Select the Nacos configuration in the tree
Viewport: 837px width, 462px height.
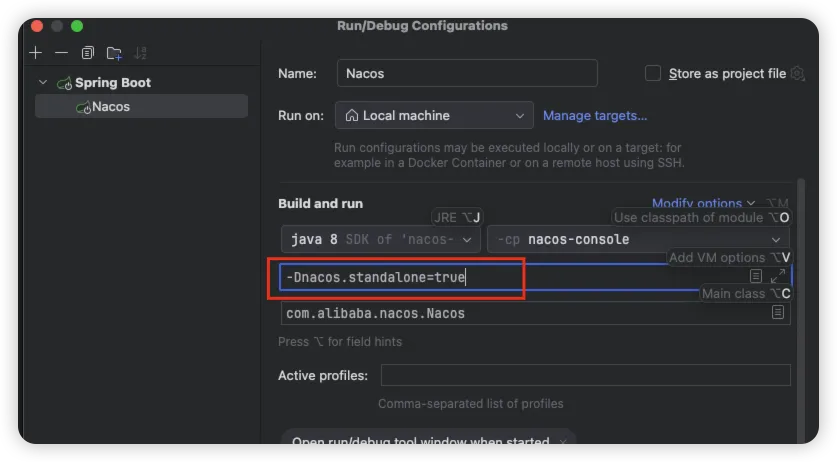(x=111, y=107)
